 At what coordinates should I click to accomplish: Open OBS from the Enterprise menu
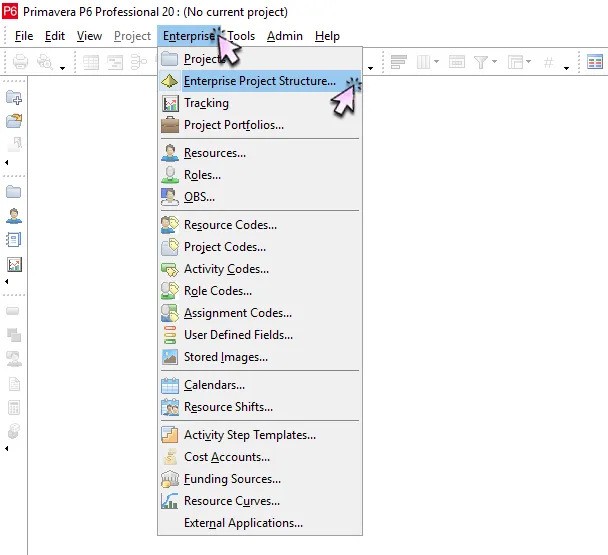pos(260,197)
